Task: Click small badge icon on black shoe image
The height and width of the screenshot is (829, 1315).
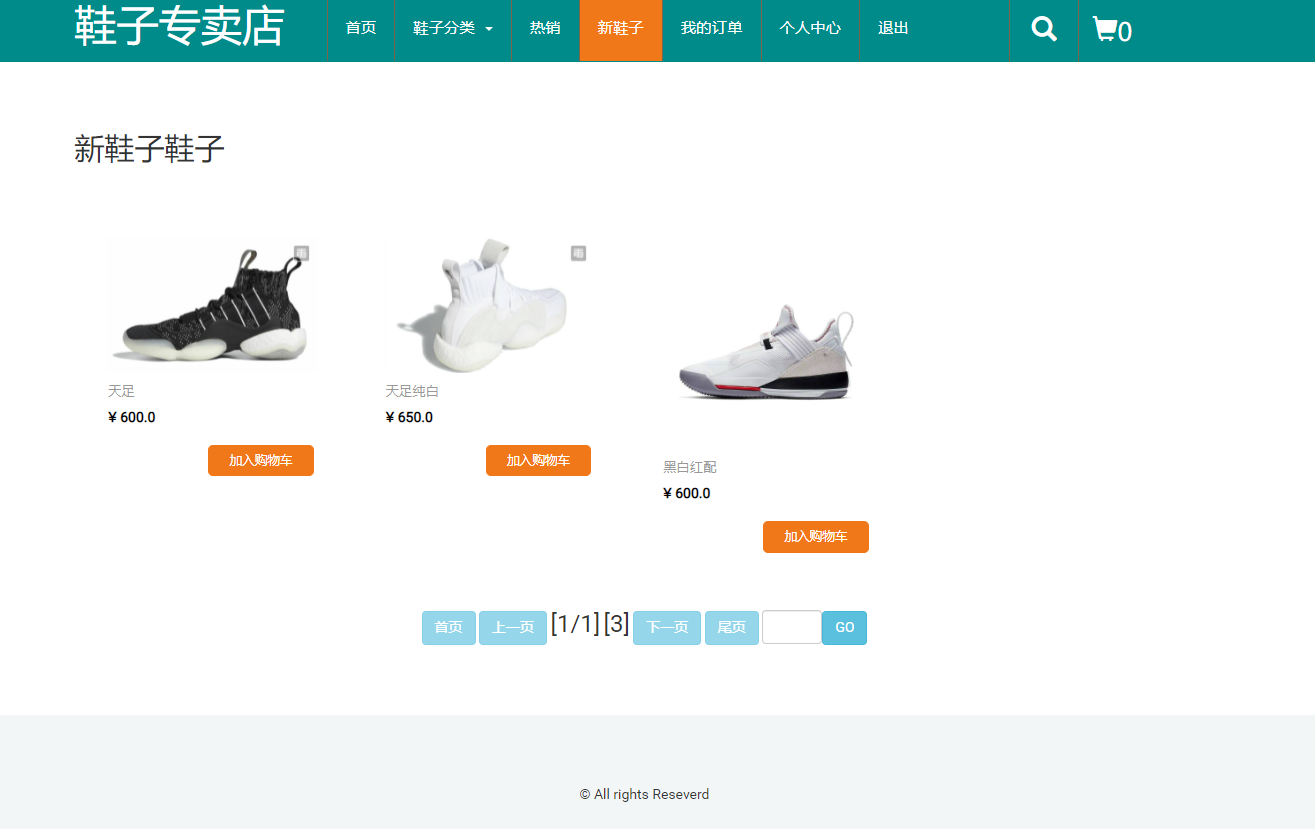Action: pyautogui.click(x=301, y=253)
